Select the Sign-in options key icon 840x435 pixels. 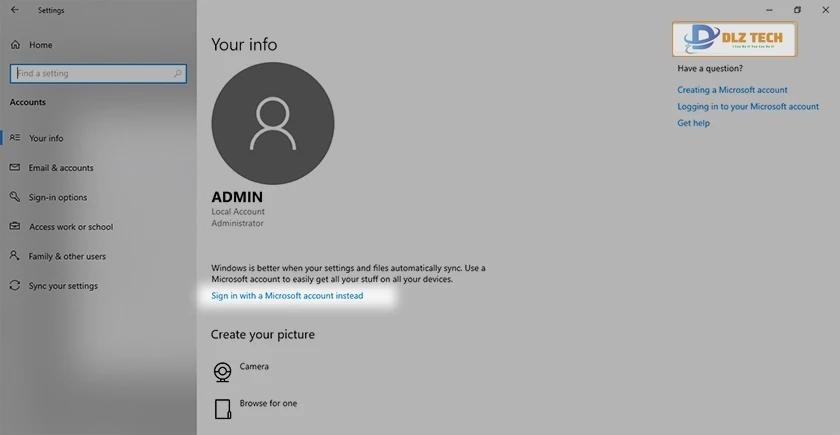click(15, 197)
